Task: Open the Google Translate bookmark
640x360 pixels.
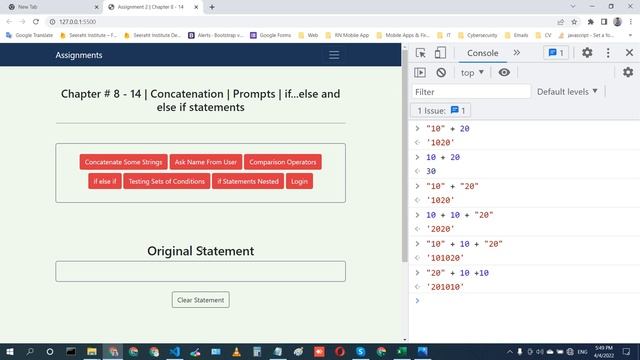Action: 29,36
